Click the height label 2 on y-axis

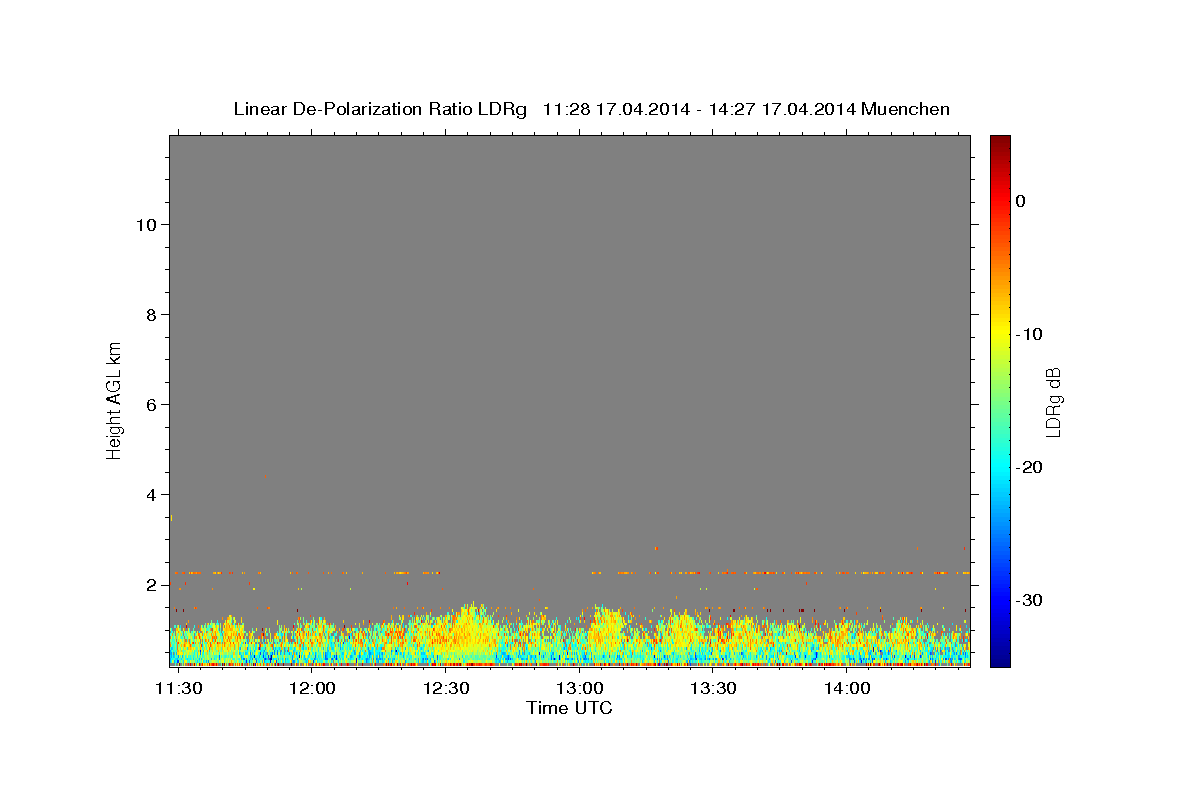[150, 584]
